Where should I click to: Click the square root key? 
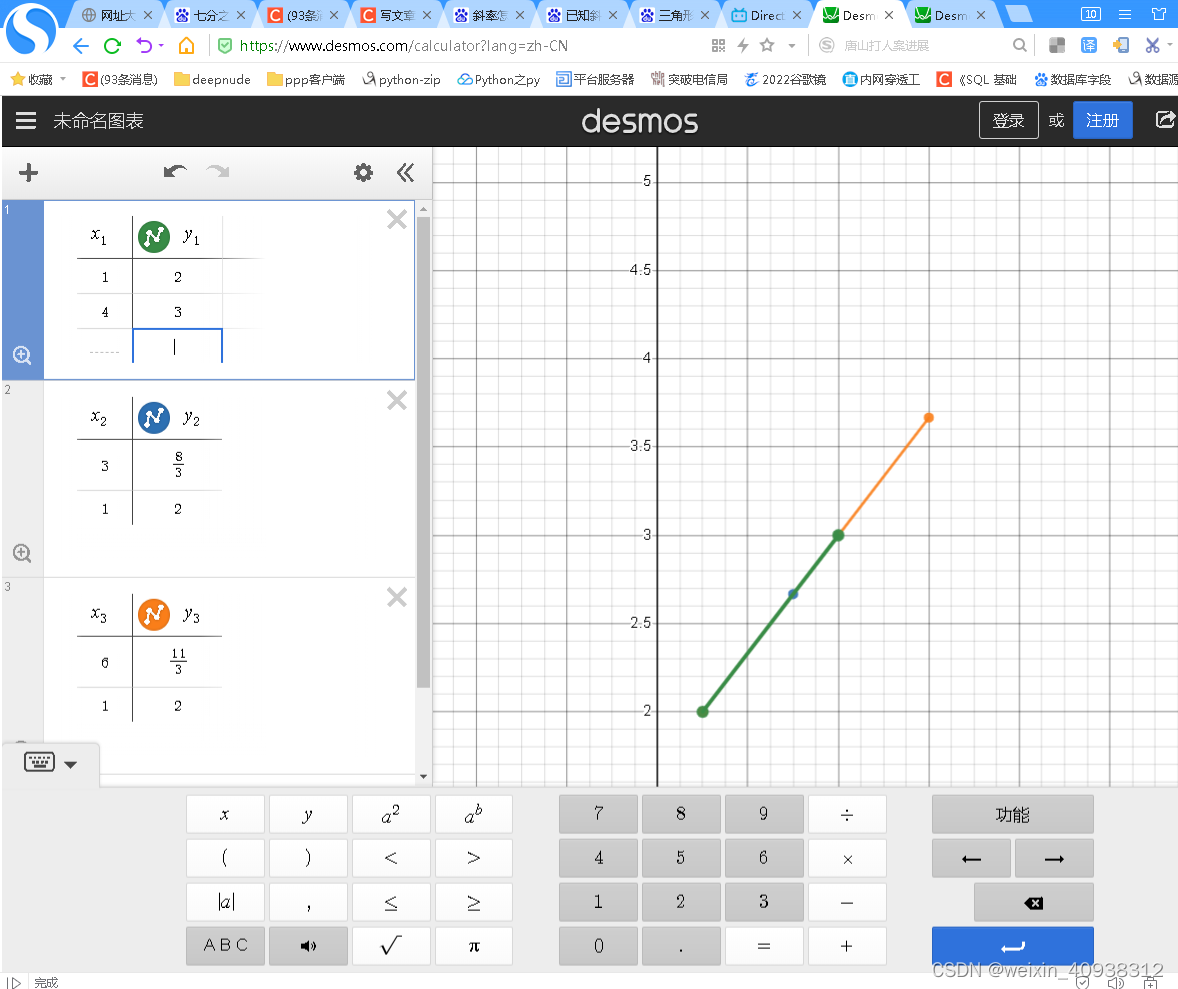[x=391, y=945]
